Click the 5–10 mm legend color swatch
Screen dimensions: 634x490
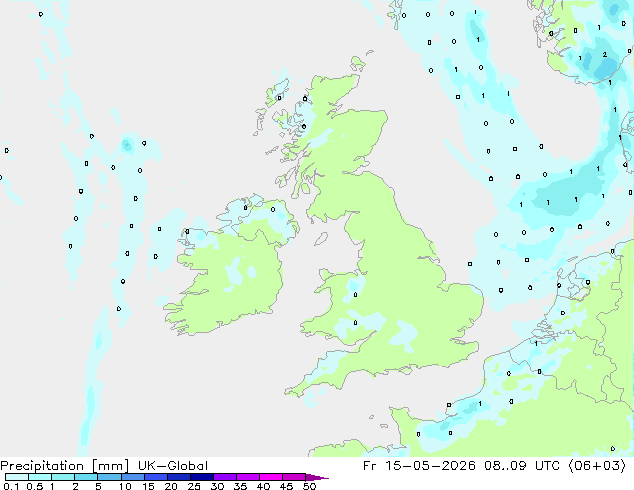click(109, 477)
